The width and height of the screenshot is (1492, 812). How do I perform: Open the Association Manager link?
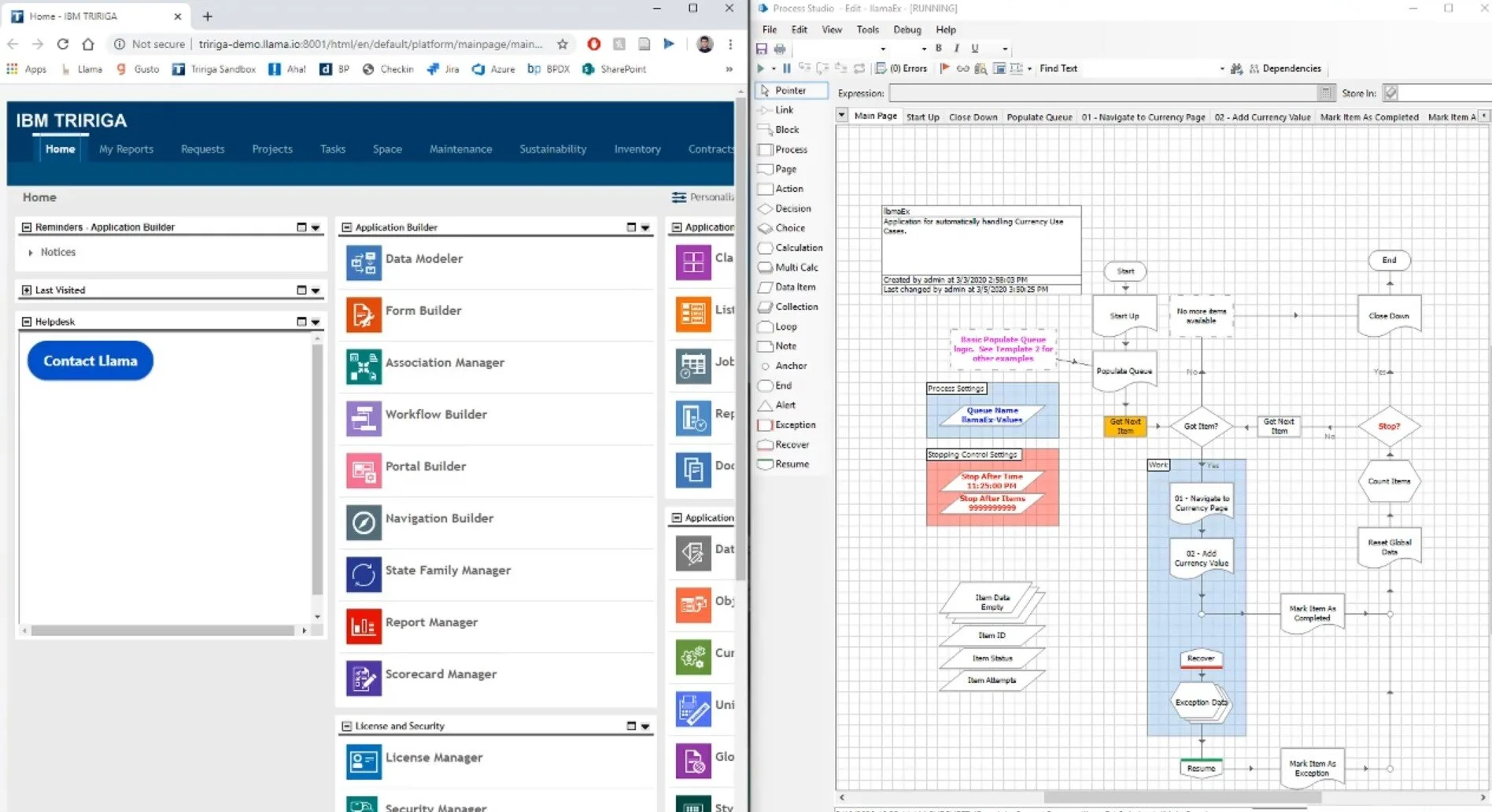pos(445,363)
